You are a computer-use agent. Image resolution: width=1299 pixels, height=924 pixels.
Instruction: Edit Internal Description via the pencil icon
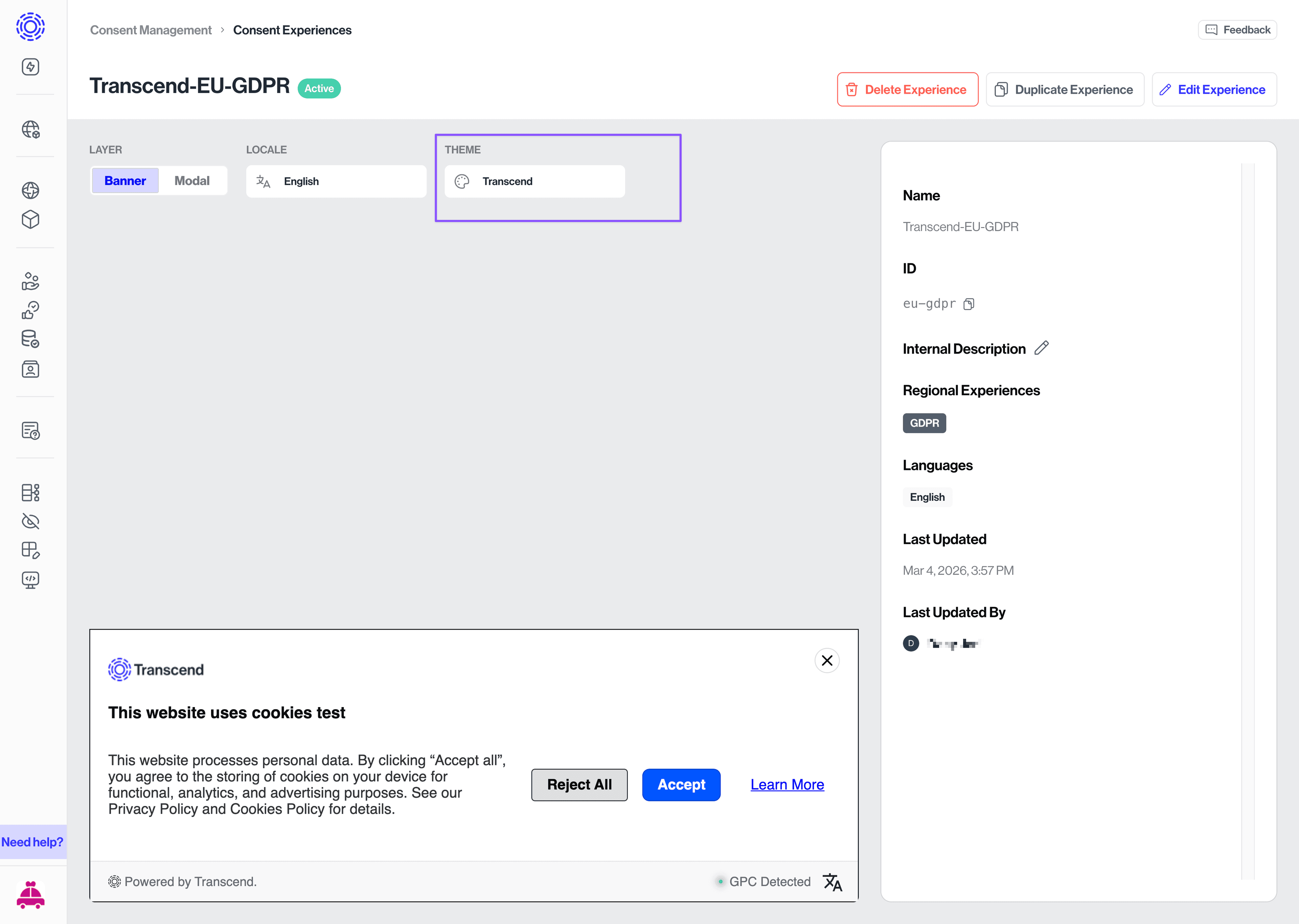1042,347
